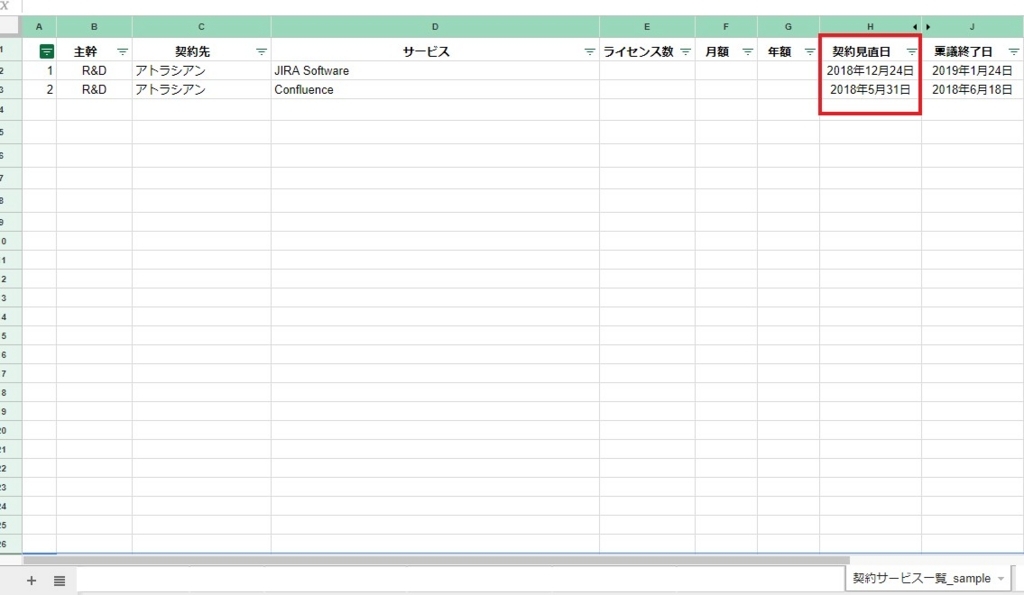Select column H header
This screenshot has height=595, width=1024.
[x=870, y=27]
